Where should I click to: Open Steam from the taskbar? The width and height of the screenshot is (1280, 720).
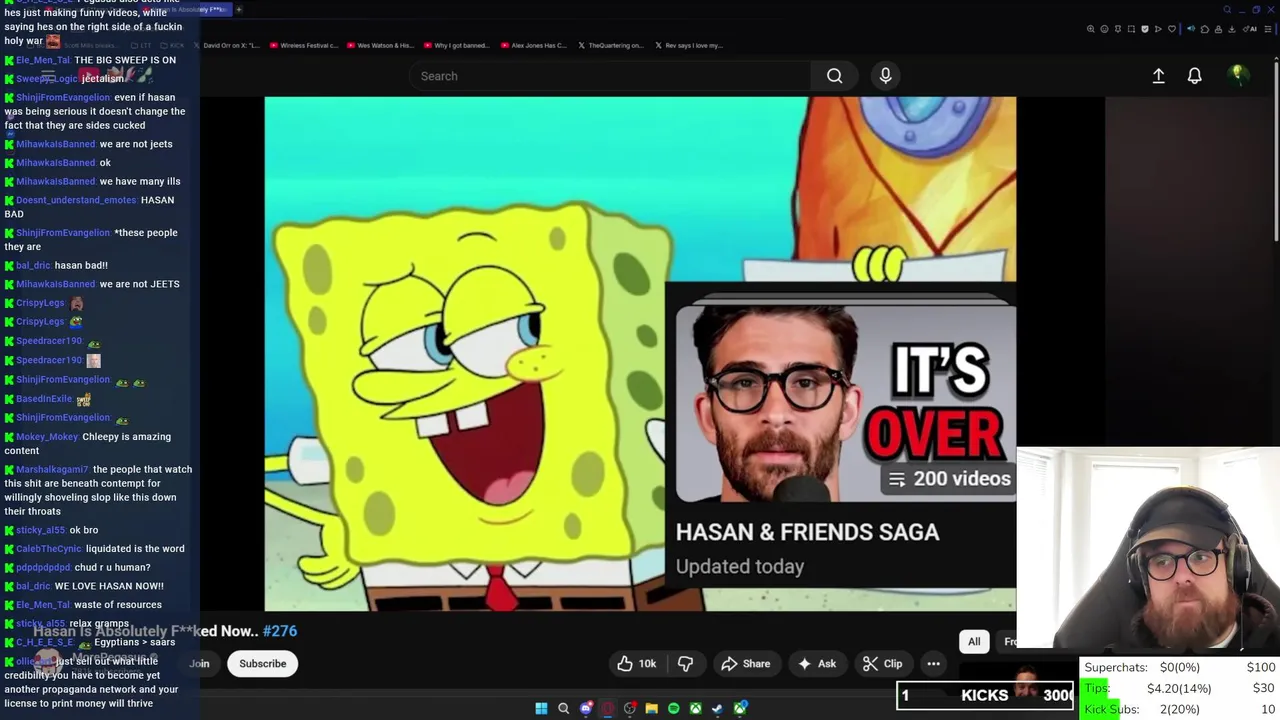coord(717,708)
